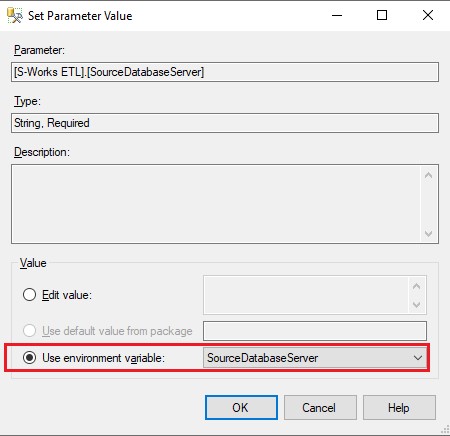Select the Edit value radio button
The width and height of the screenshot is (450, 436).
pyautogui.click(x=29, y=295)
